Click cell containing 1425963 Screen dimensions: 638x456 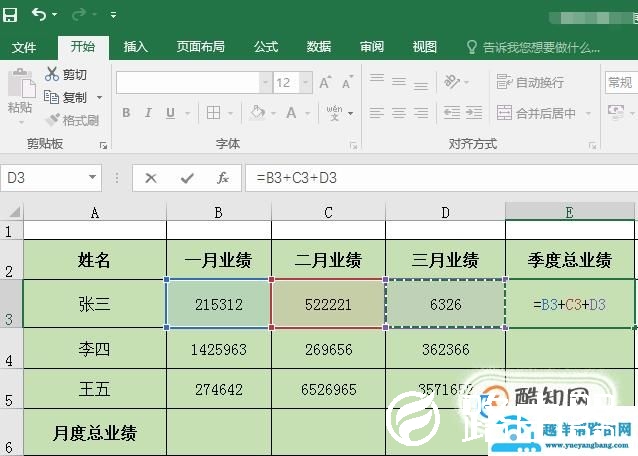pos(219,349)
